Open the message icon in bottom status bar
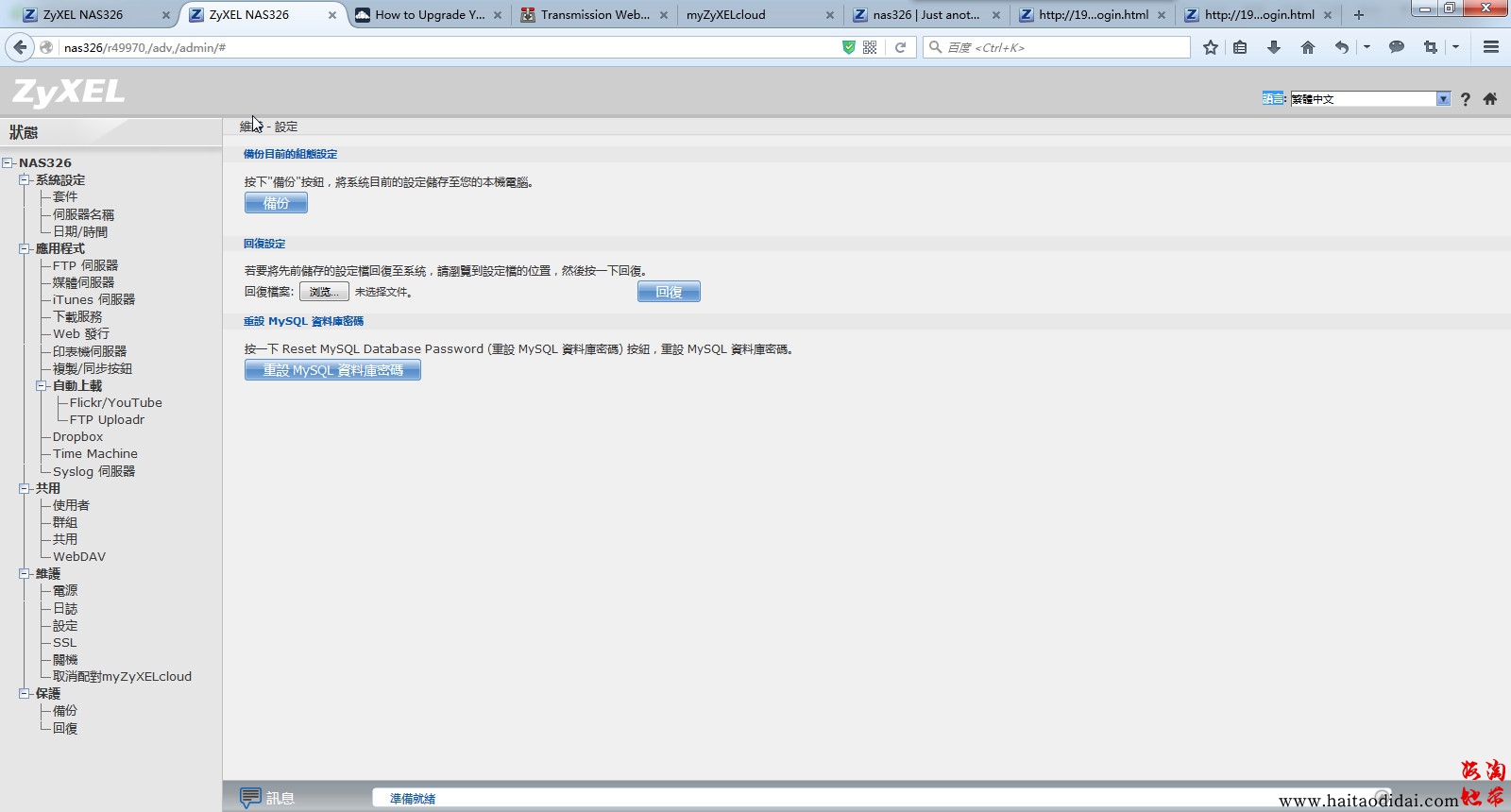The image size is (1511, 812). (x=250, y=798)
